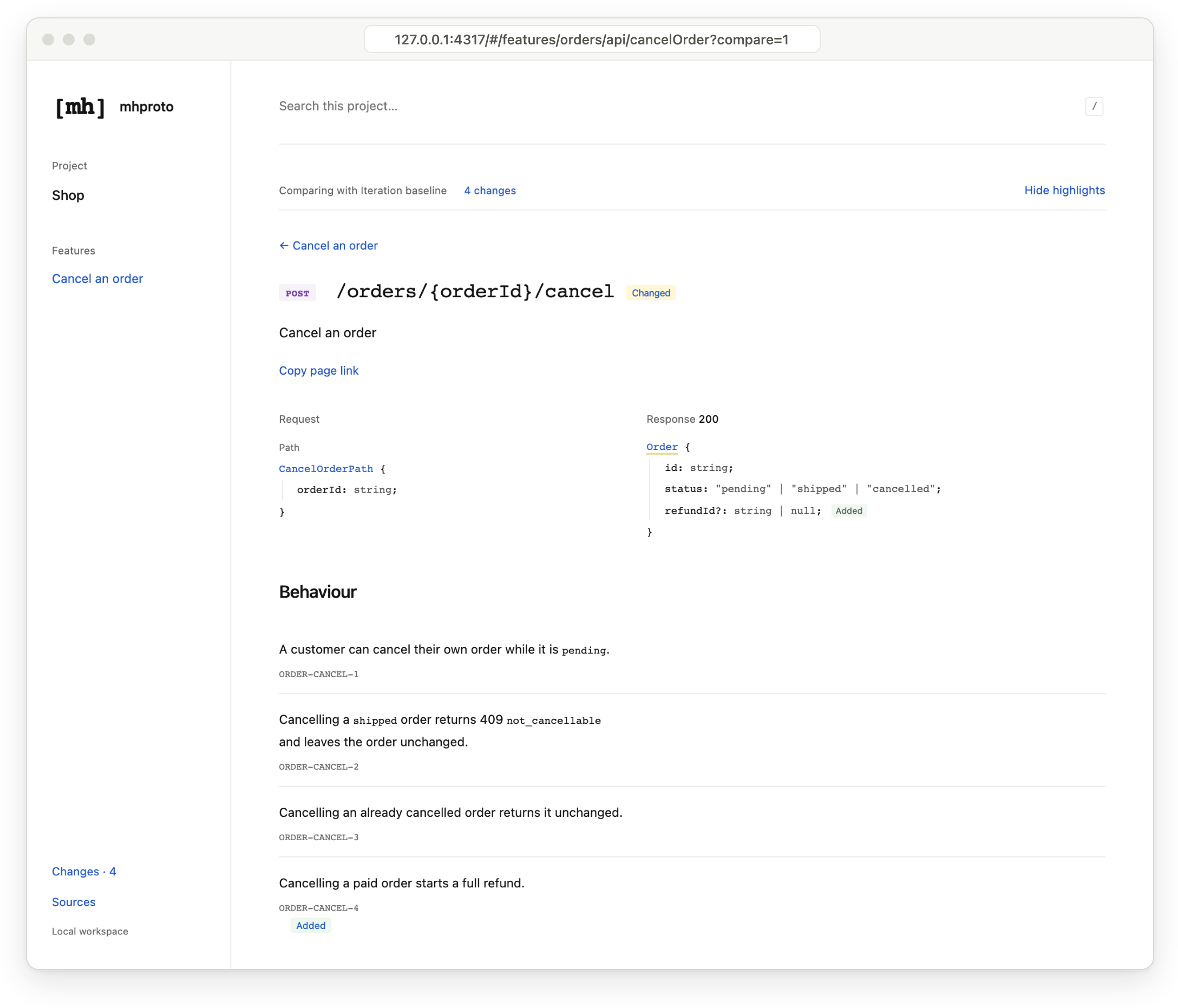Open the Sources link

(73, 902)
